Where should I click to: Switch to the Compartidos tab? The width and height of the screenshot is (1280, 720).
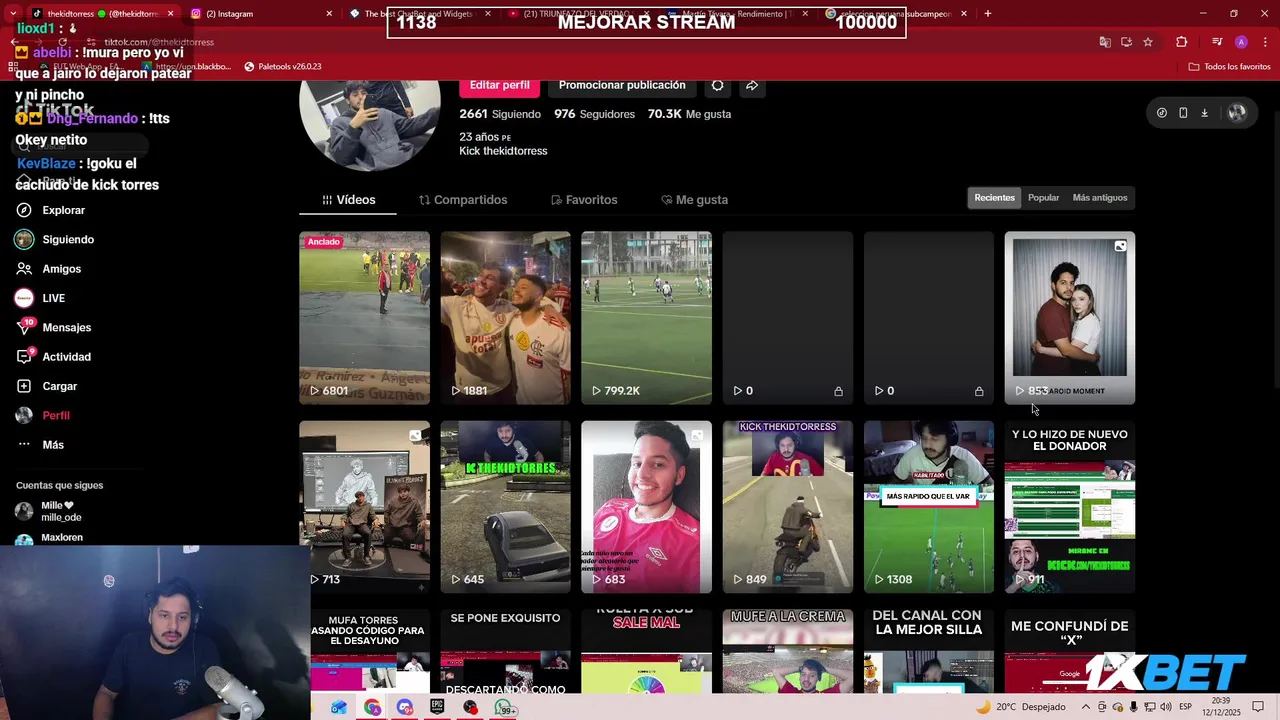pyautogui.click(x=463, y=200)
